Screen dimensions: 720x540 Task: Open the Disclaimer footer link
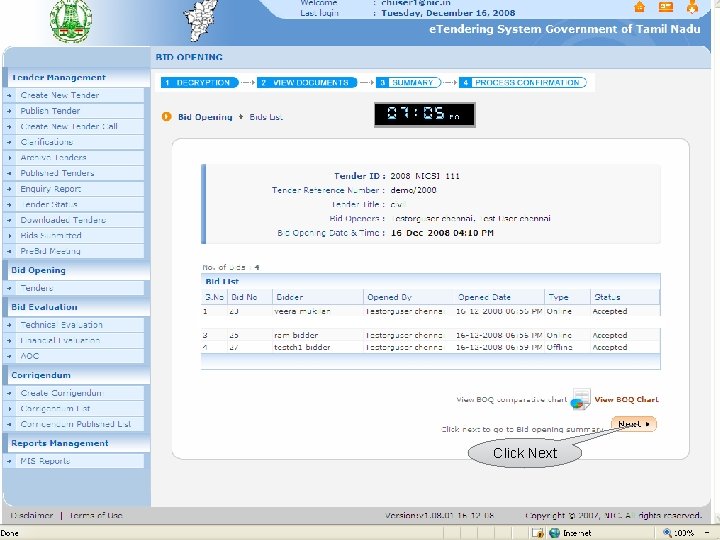tap(32, 515)
